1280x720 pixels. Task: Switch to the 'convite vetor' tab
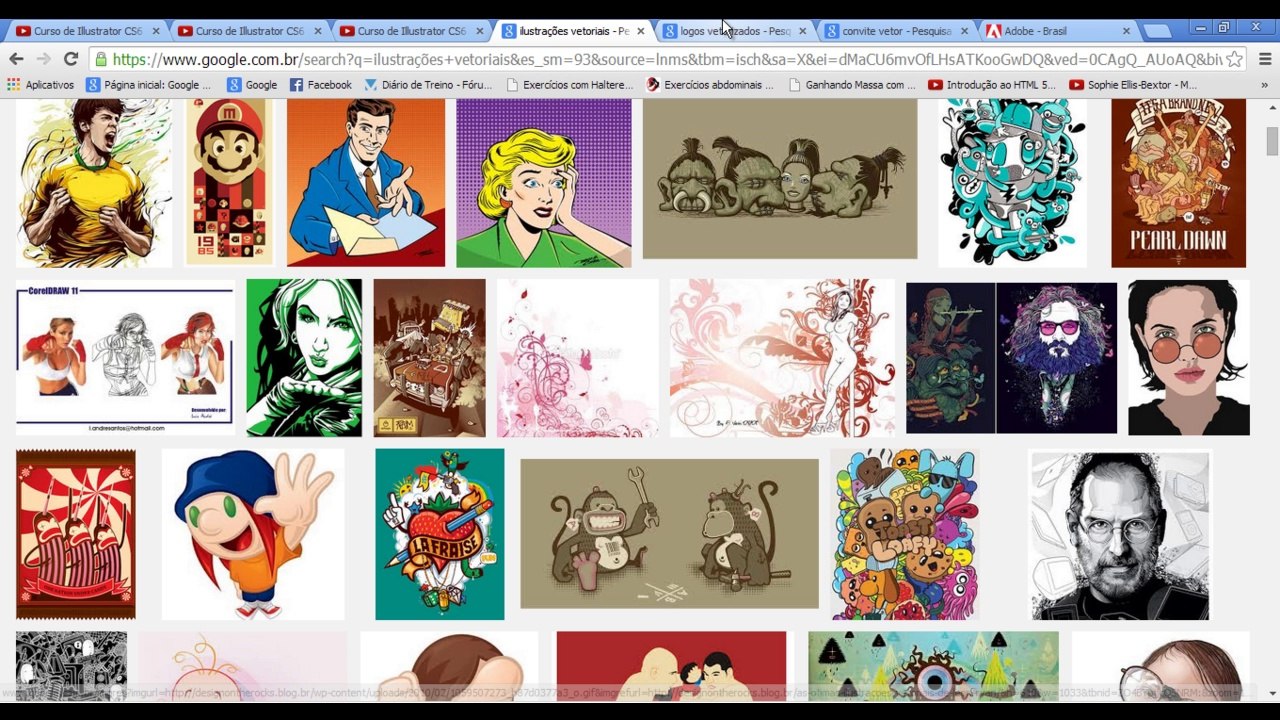click(896, 31)
